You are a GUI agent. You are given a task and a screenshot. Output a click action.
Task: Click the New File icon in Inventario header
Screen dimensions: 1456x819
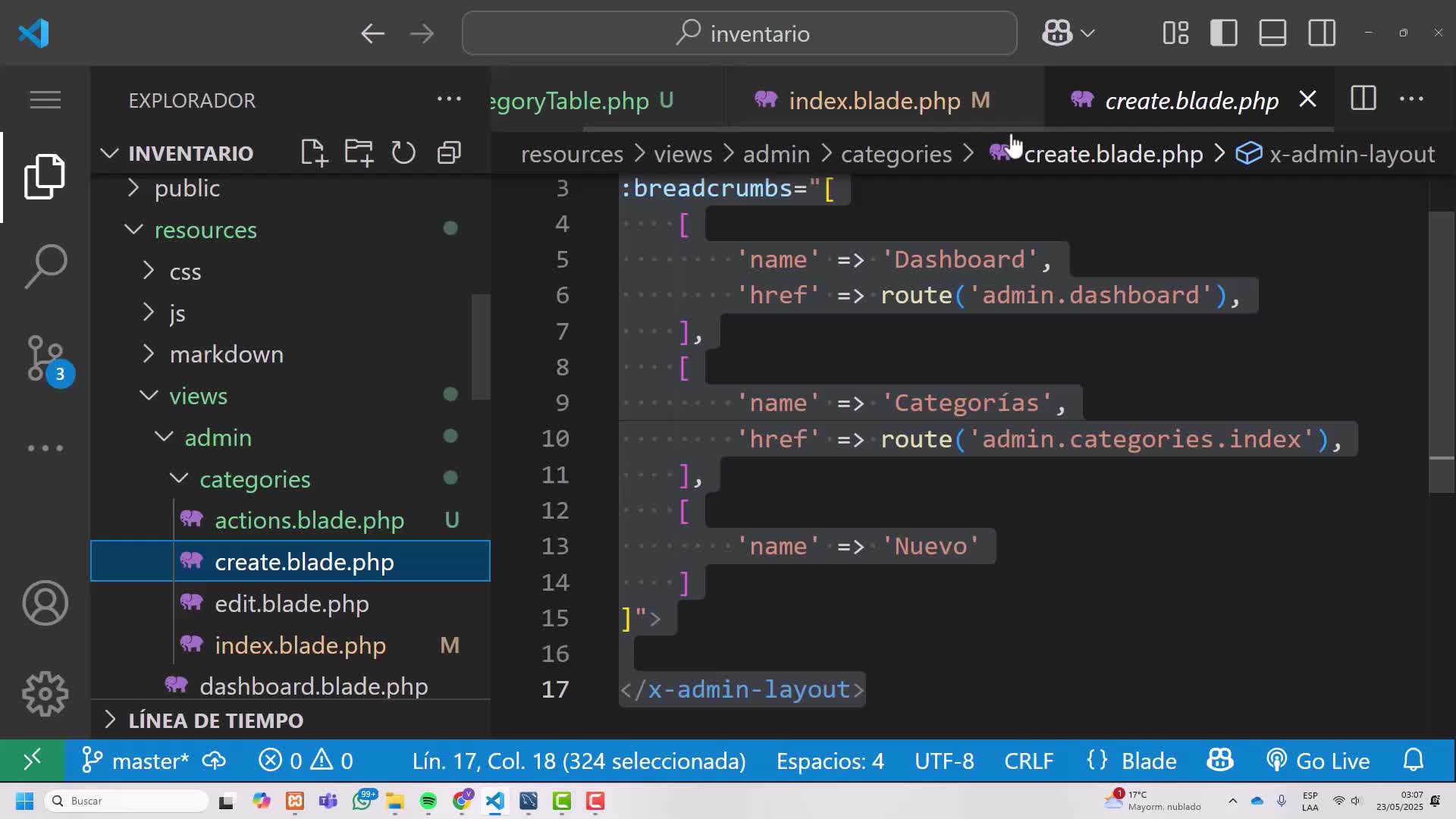pyautogui.click(x=313, y=153)
